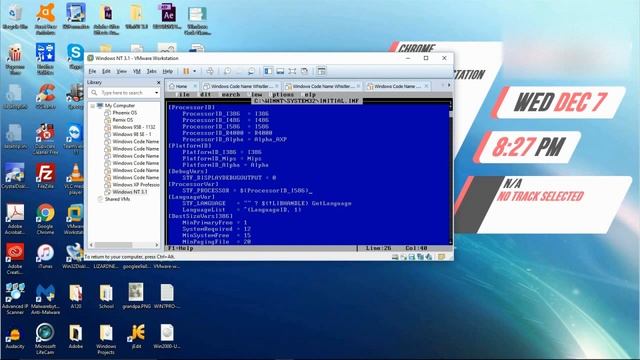640x360 pixels.
Task: Open the VLC media player desktop icon
Action: [x=76, y=179]
